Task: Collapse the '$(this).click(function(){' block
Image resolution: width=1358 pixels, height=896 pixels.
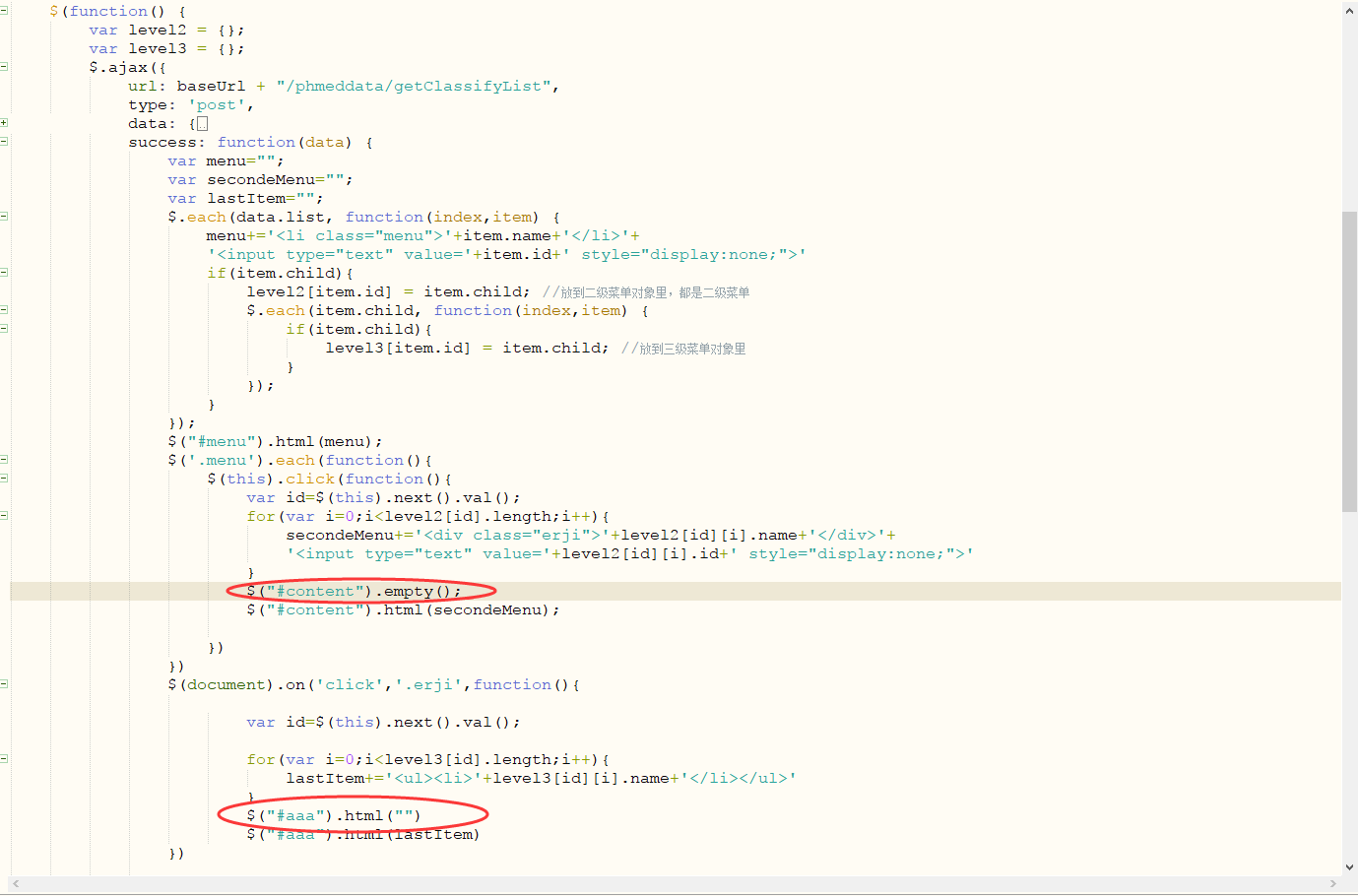Action: (x=4, y=479)
